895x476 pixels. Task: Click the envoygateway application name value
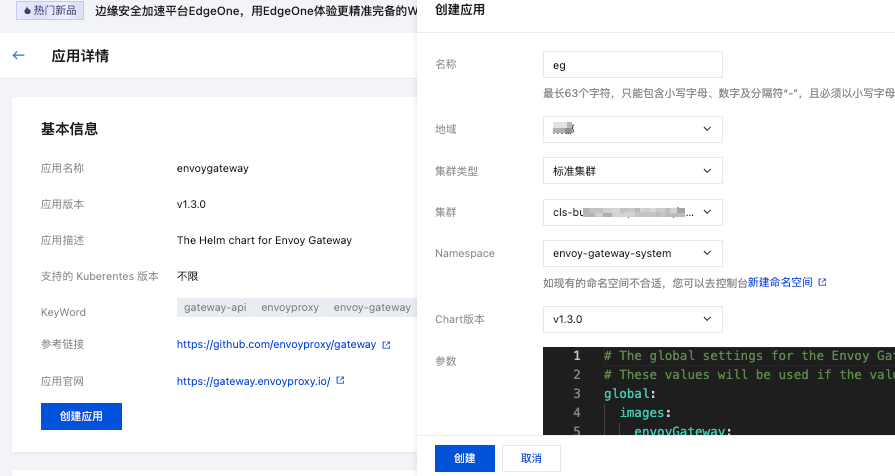pos(212,168)
